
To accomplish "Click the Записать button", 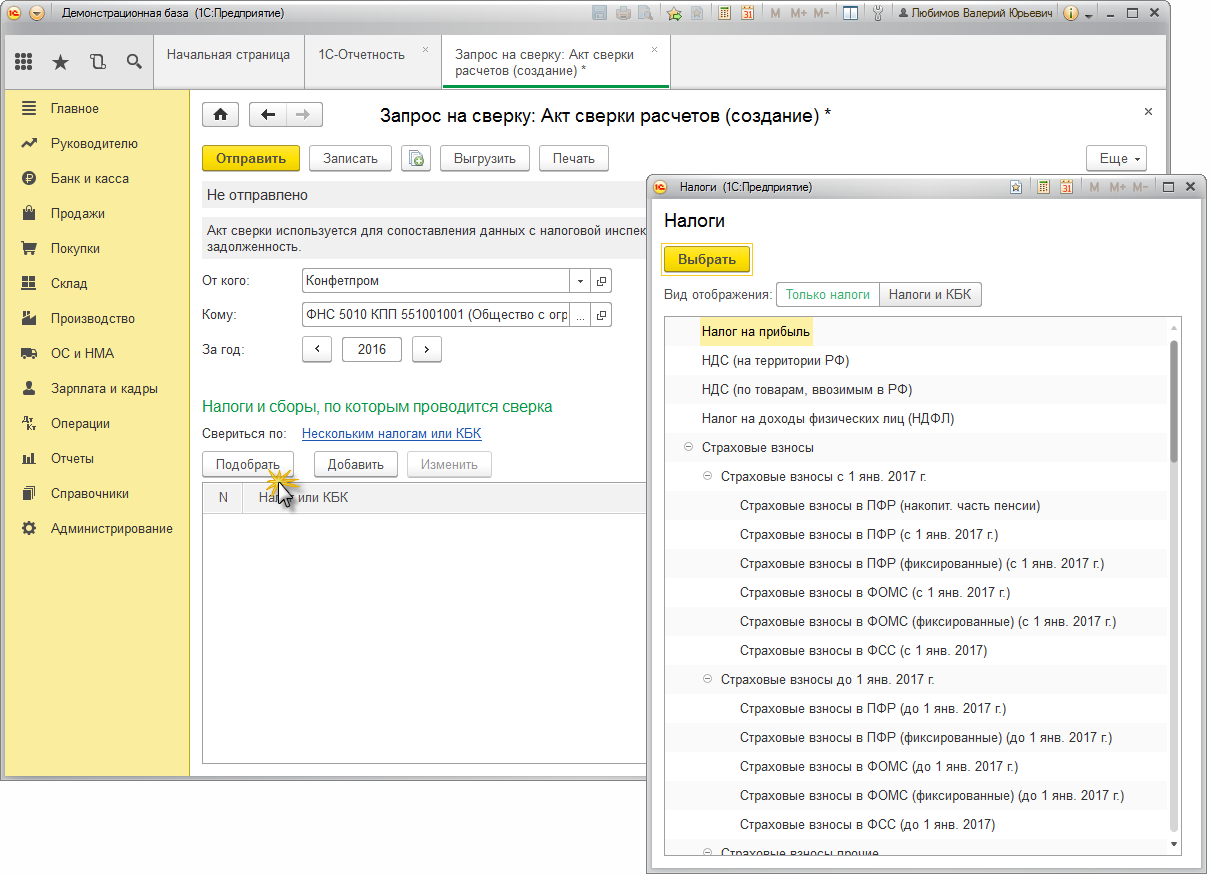I will pyautogui.click(x=350, y=158).
